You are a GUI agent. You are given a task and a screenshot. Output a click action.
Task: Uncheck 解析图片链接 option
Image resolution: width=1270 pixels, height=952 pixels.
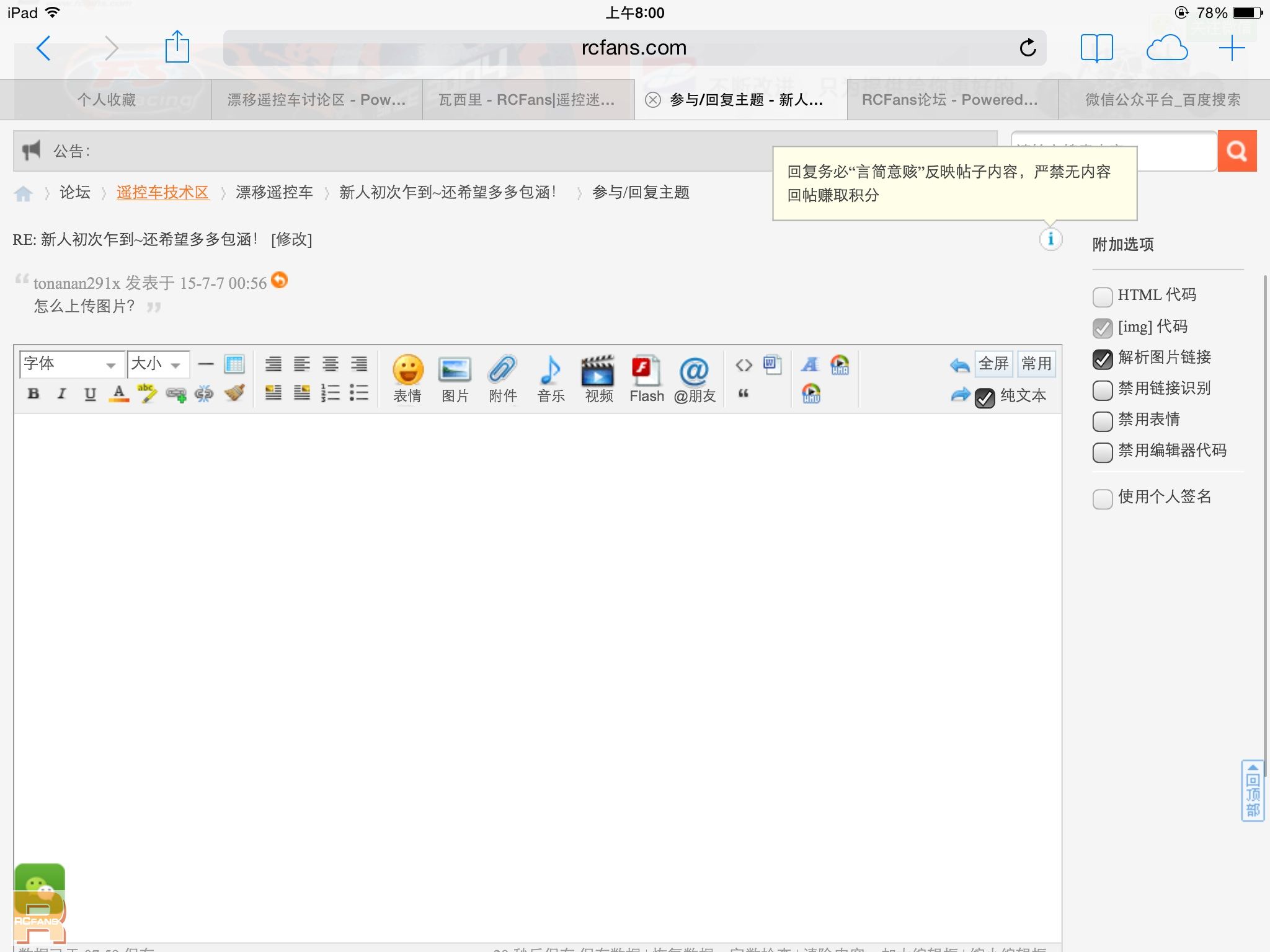tap(1103, 359)
